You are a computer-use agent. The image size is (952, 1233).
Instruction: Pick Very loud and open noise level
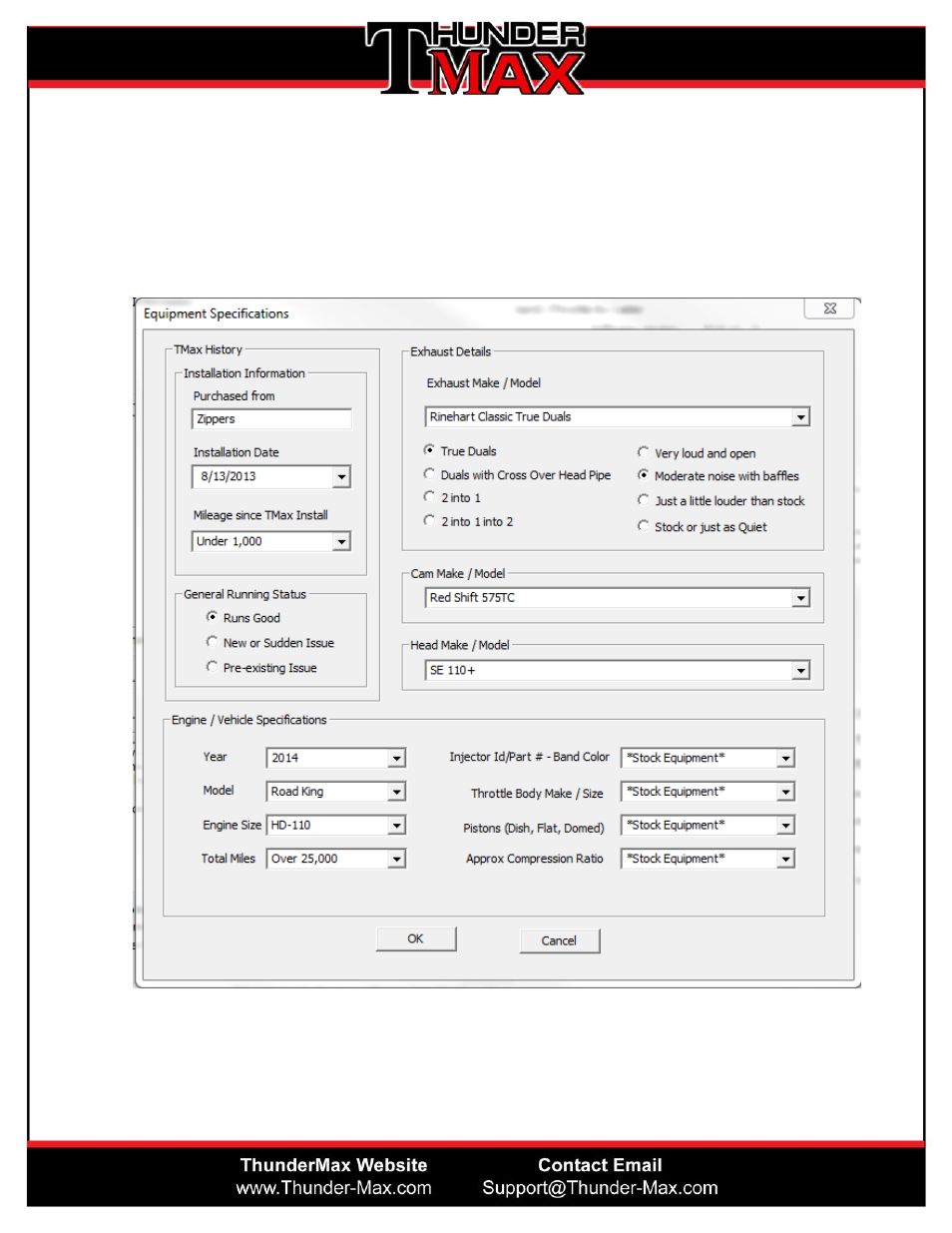pos(643,452)
